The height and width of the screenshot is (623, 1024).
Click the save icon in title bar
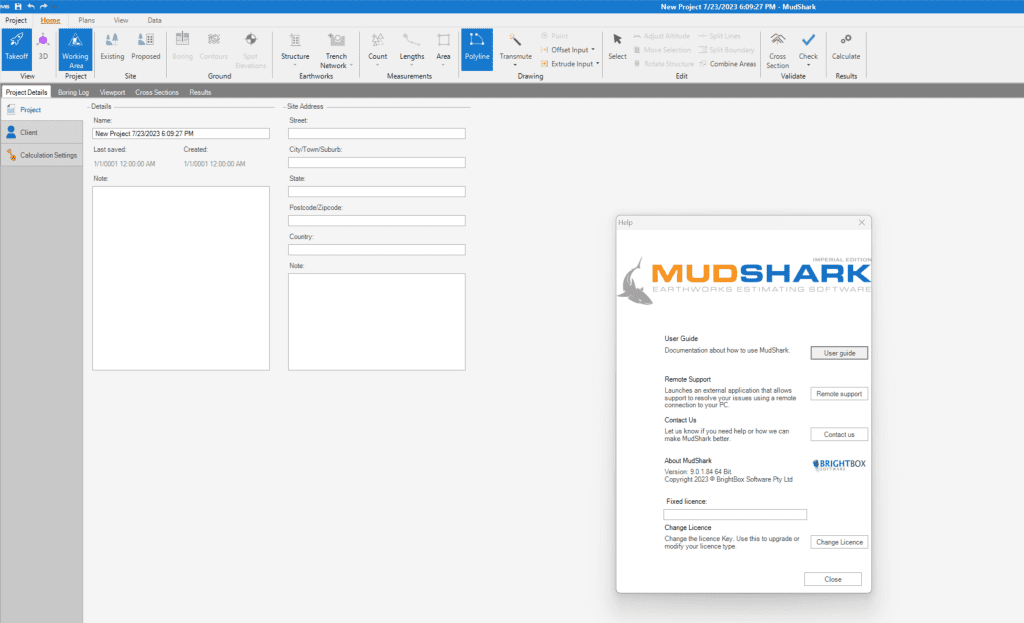(18, 6)
